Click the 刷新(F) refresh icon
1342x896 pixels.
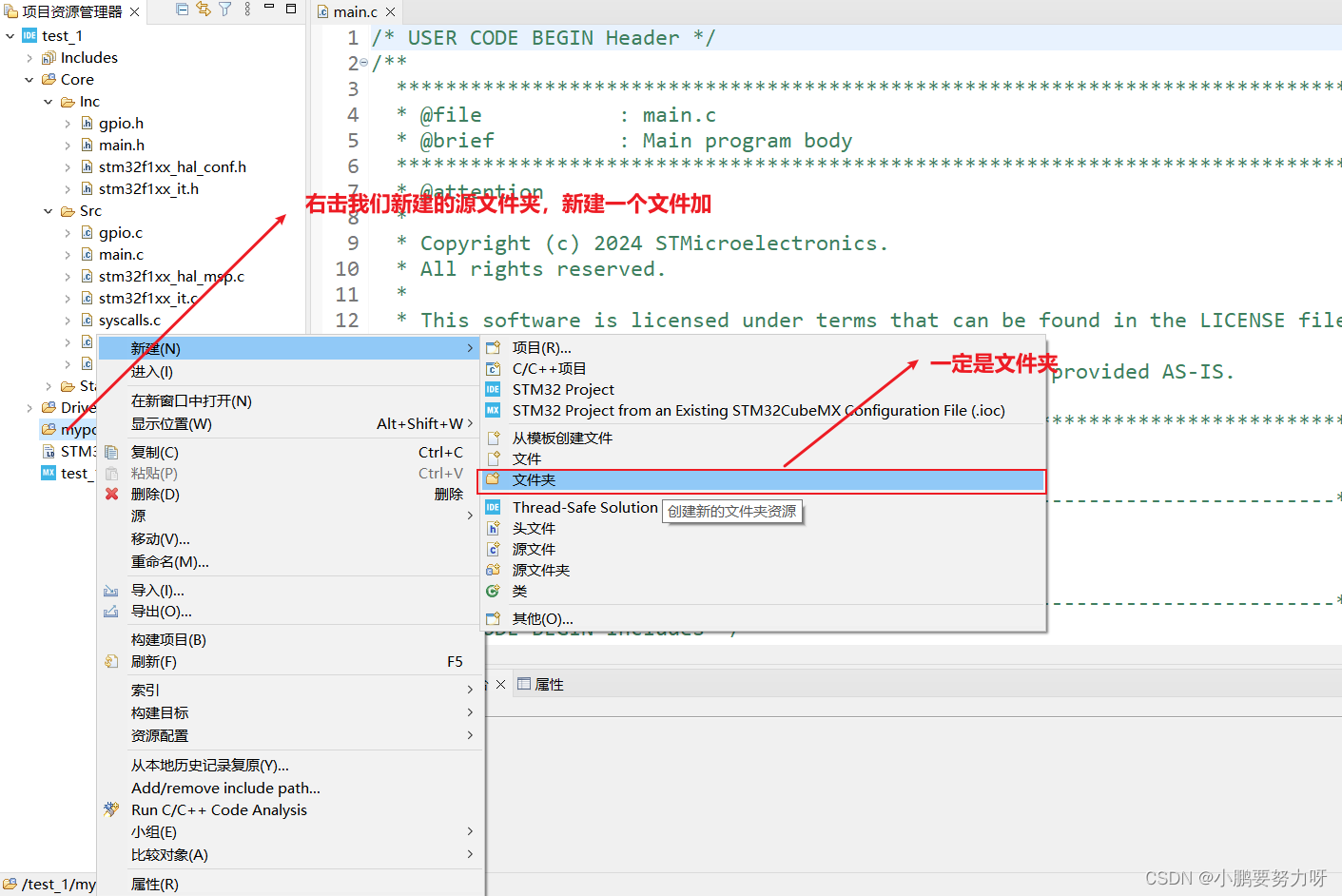[111, 661]
